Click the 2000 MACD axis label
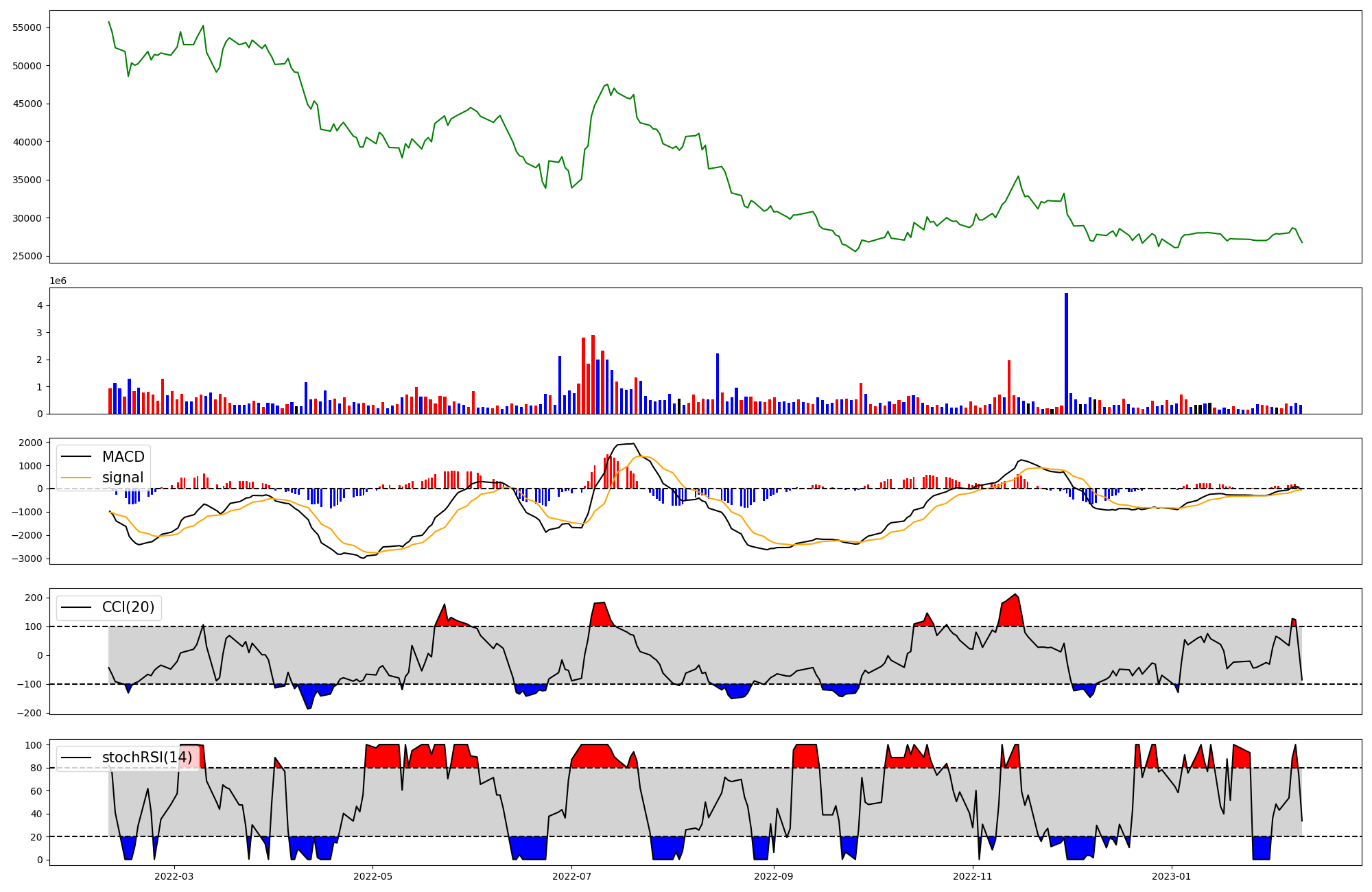The height and width of the screenshot is (892, 1372). coord(31,443)
